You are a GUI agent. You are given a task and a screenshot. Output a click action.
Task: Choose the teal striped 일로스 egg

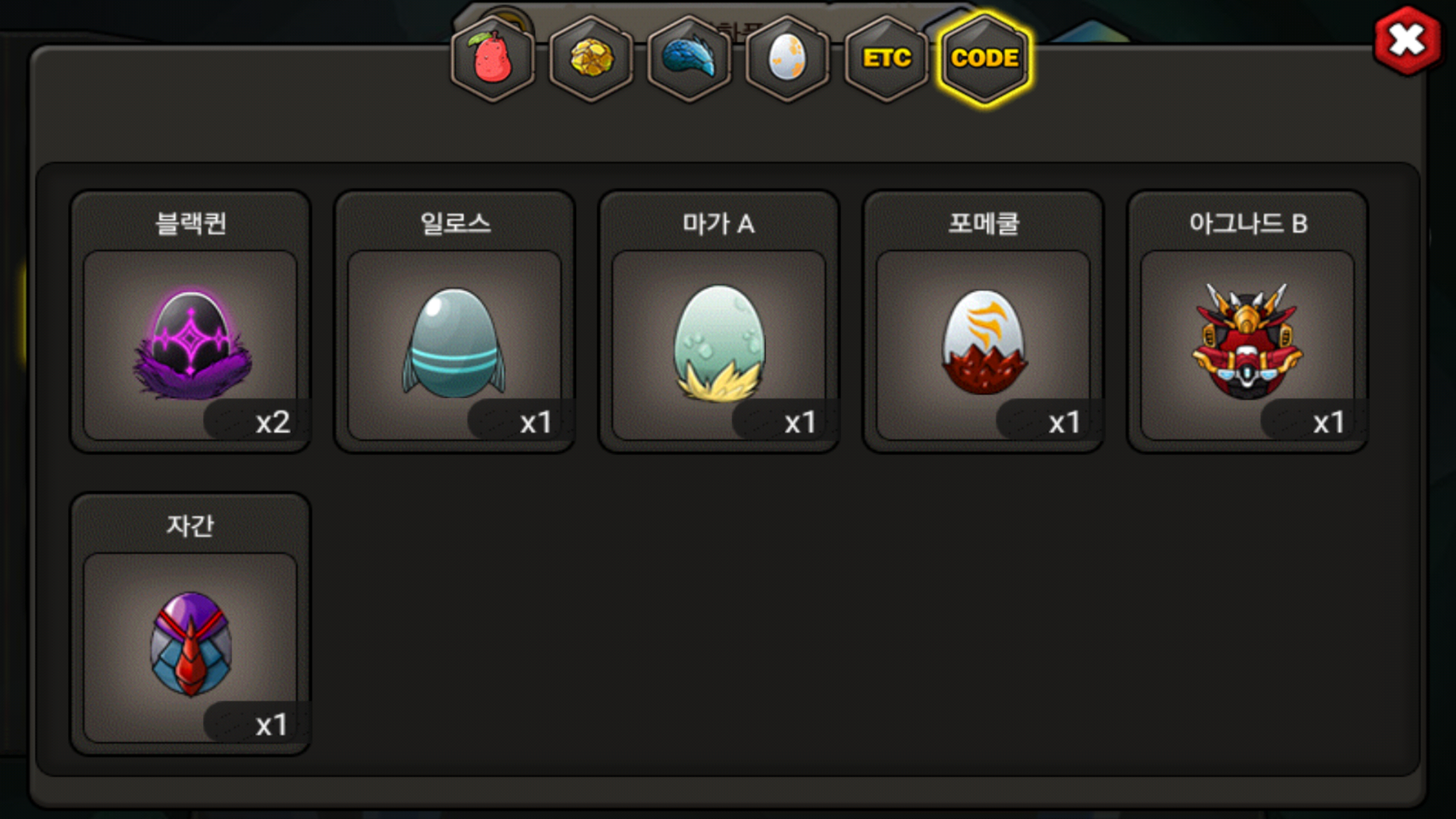(454, 343)
